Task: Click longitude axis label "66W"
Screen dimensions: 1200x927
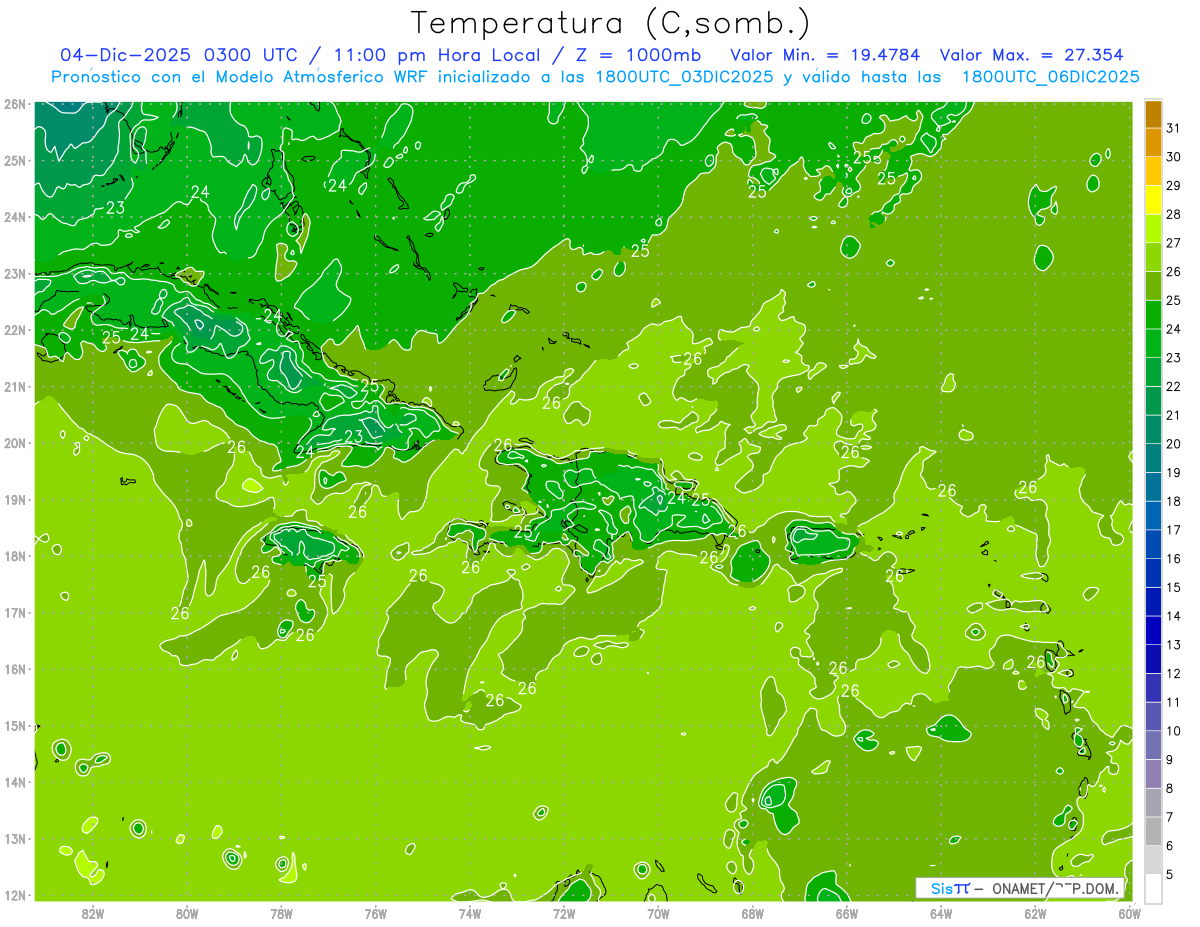Action: pos(847,913)
